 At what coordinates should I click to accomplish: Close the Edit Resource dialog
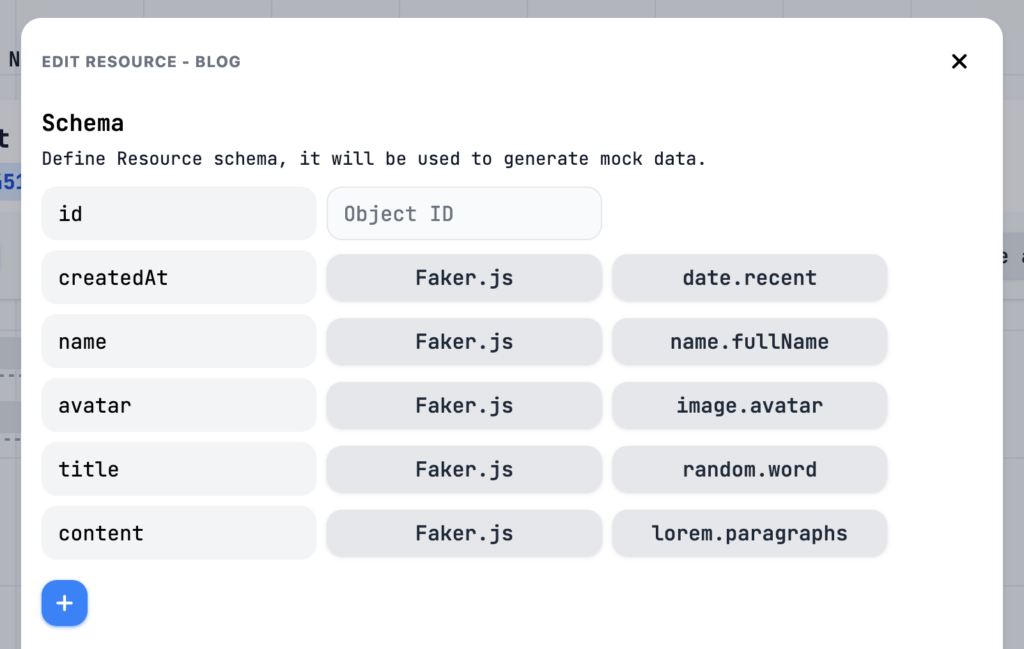tap(959, 61)
